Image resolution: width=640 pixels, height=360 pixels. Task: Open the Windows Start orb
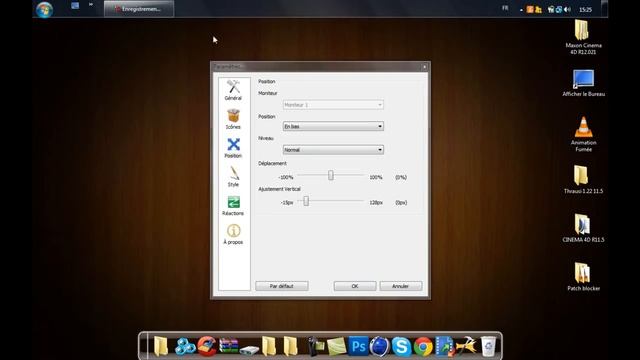tap(44, 9)
